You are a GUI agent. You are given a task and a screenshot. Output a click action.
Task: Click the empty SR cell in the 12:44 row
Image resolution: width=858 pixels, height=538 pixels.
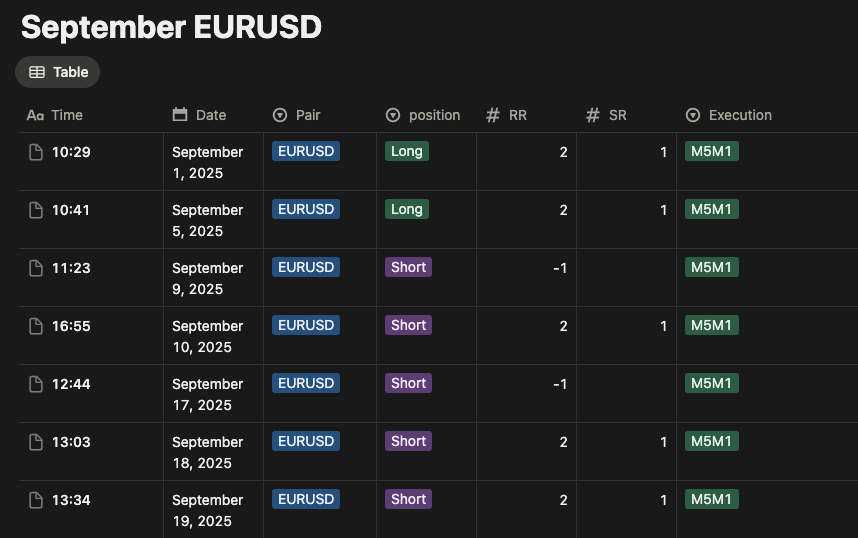[x=627, y=394]
